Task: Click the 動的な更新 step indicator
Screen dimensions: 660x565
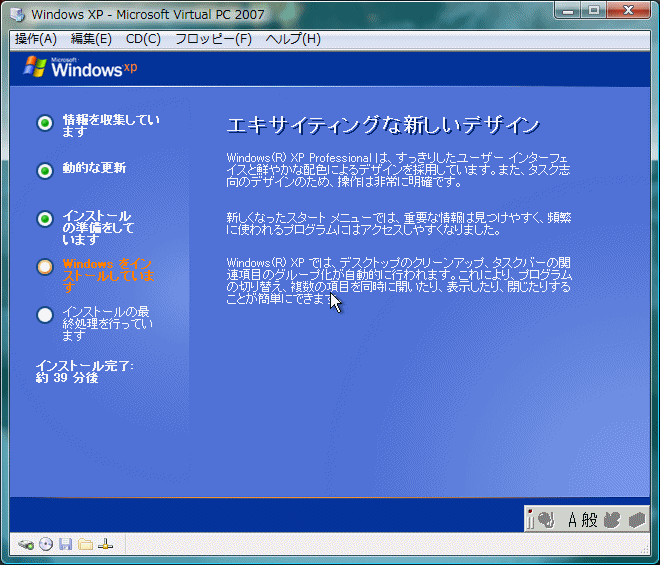Action: (45, 171)
